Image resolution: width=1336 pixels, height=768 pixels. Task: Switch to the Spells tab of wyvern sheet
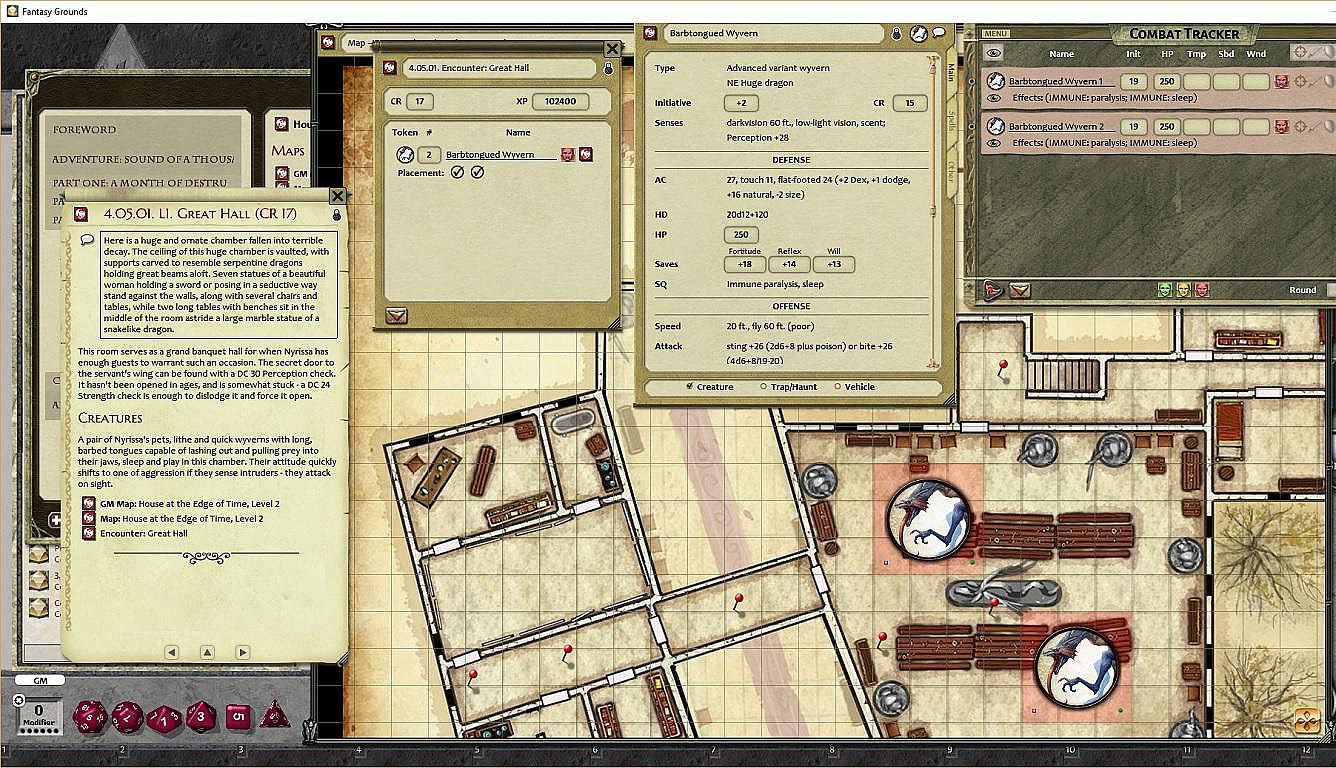coord(951,121)
